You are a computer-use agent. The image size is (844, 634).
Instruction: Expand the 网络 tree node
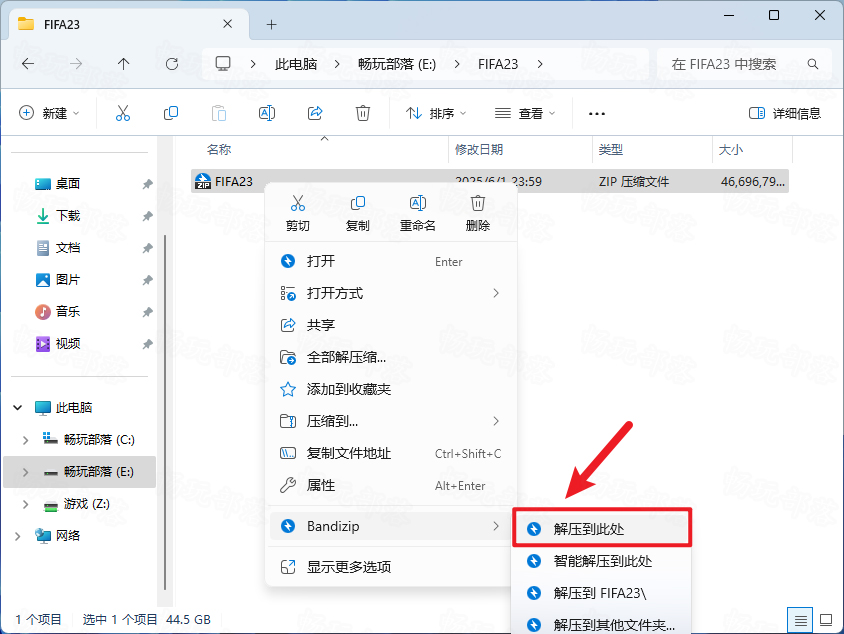[x=18, y=536]
